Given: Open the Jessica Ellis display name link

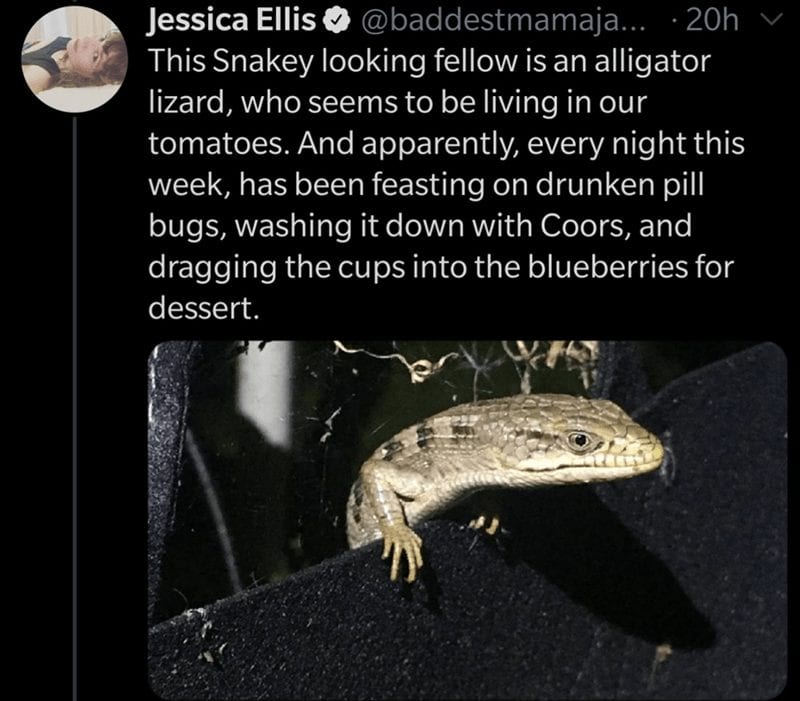Looking at the screenshot, I should 232,20.
